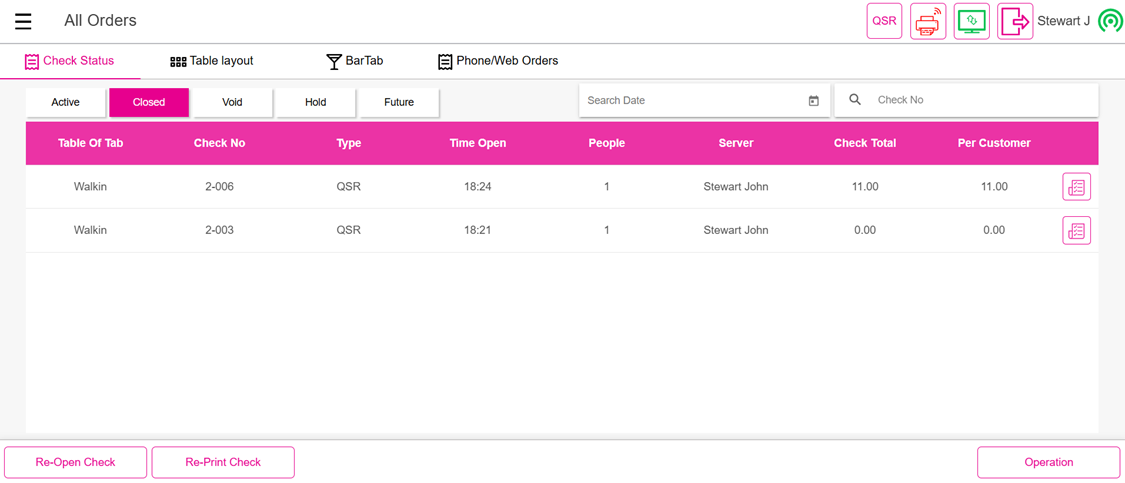Click the green monitor sync icon
Image resolution: width=1125 pixels, height=483 pixels.
(x=971, y=21)
